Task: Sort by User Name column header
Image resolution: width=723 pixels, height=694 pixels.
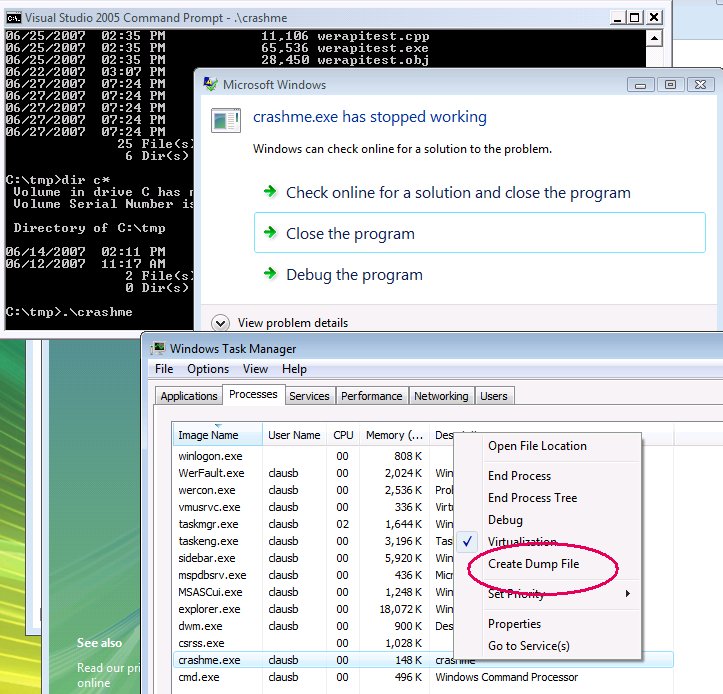Action: point(294,435)
